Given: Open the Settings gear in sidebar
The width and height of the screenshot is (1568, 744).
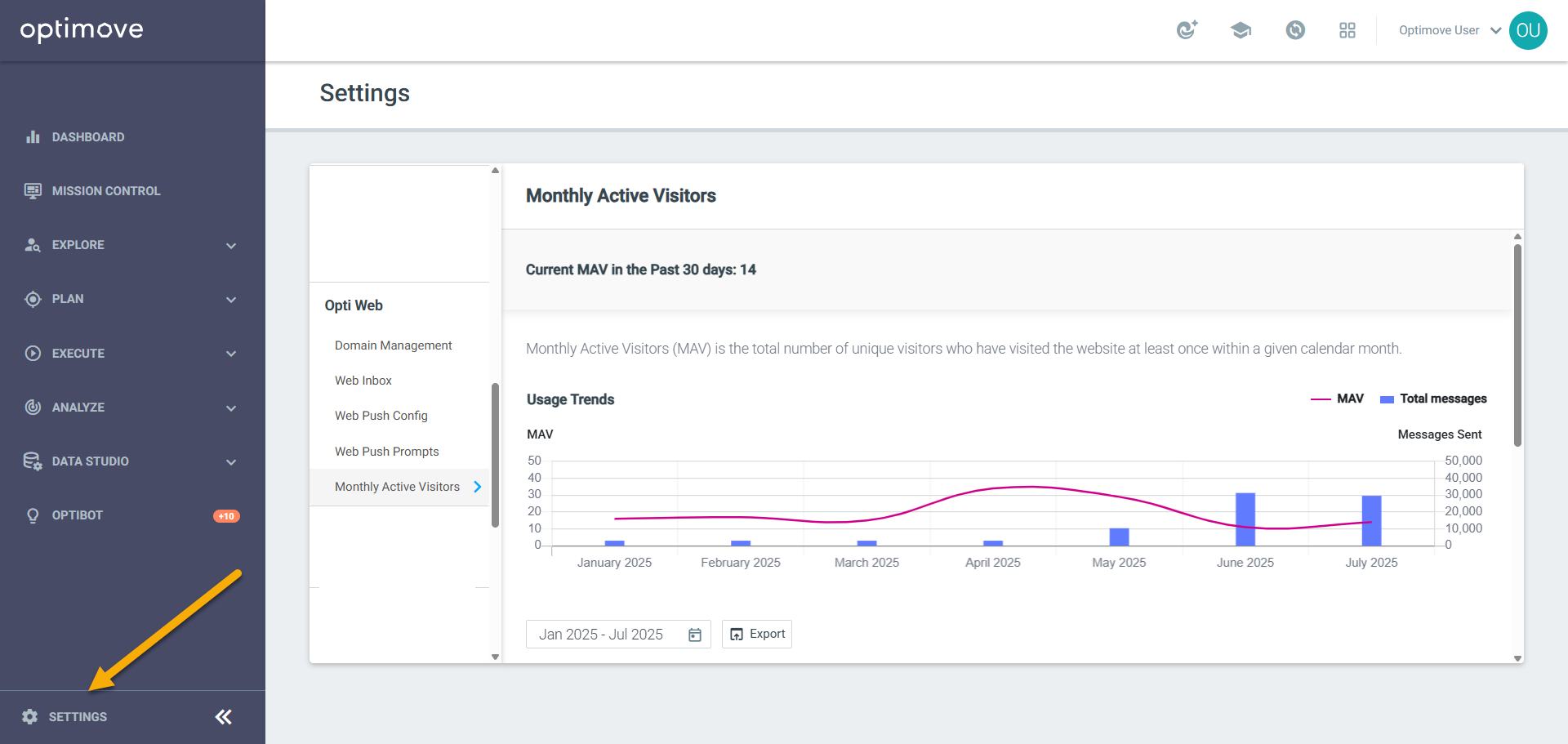Looking at the screenshot, I should [30, 717].
